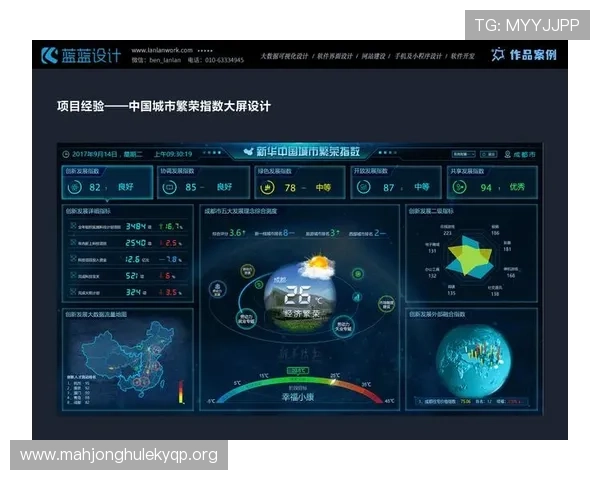Click the 2.5% red change value
Screen dimensions: 600x480
tap(171, 243)
